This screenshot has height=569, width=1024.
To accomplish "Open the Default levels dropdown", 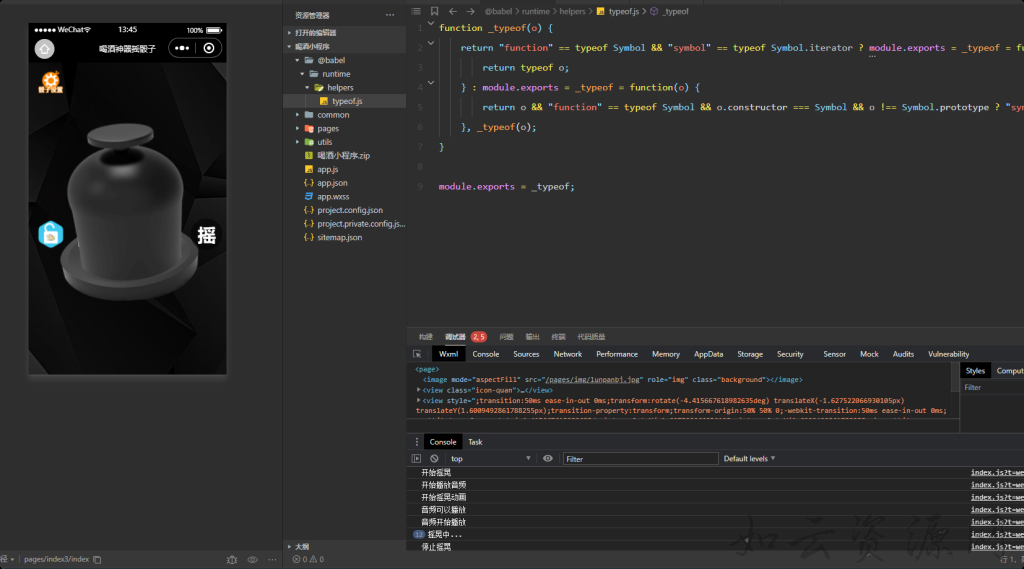I will point(749,458).
